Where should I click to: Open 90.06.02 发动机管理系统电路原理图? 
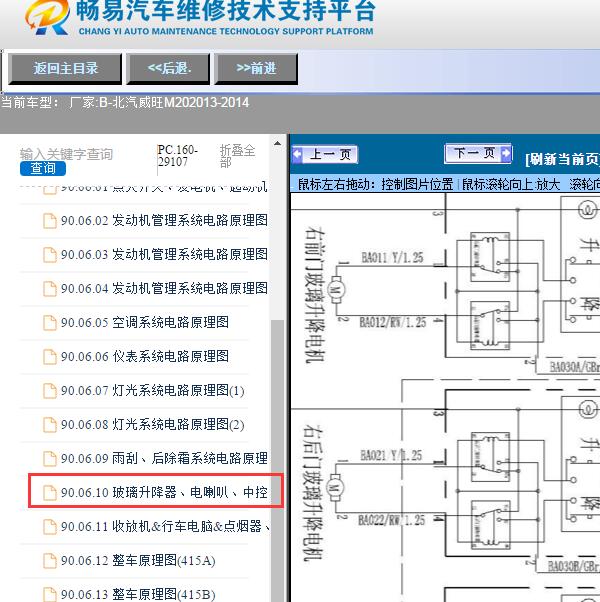coord(164,220)
